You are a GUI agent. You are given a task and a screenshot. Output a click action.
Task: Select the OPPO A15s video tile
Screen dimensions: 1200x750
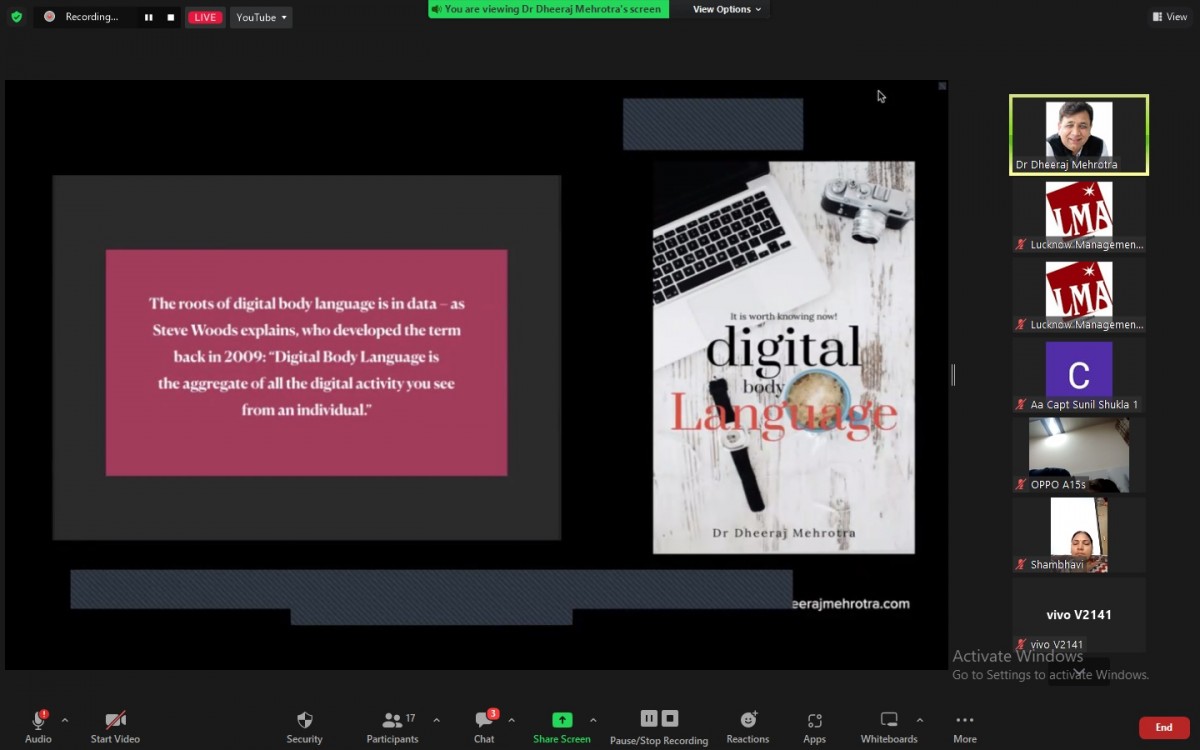click(1079, 455)
